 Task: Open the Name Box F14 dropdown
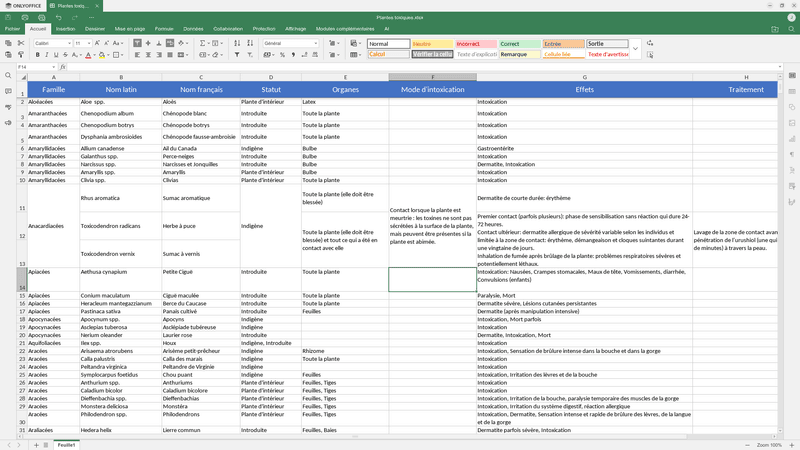coord(54,67)
